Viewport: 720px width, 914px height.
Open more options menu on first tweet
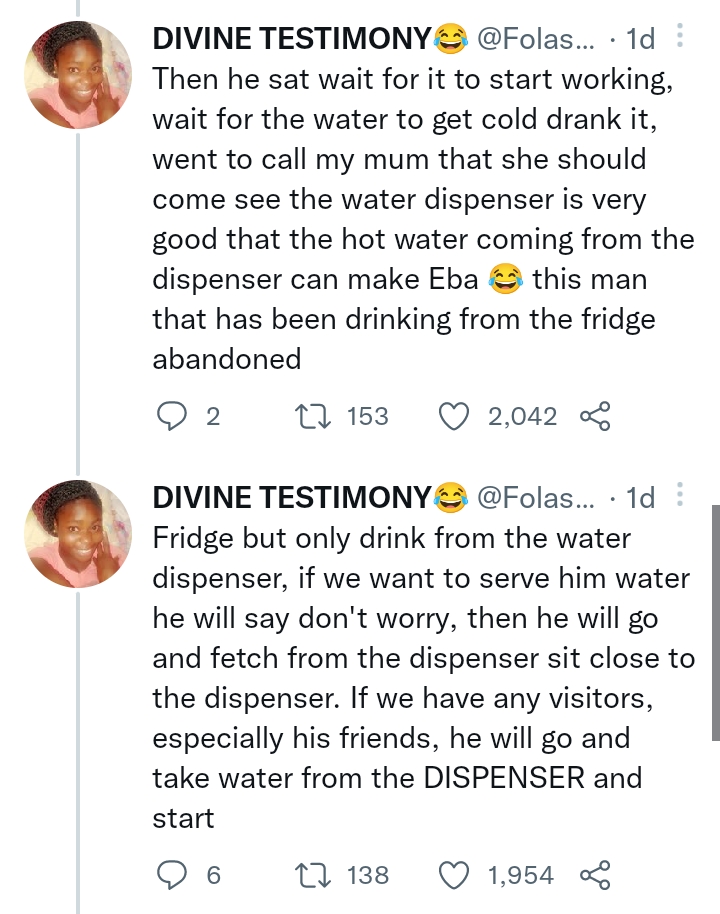point(680,38)
